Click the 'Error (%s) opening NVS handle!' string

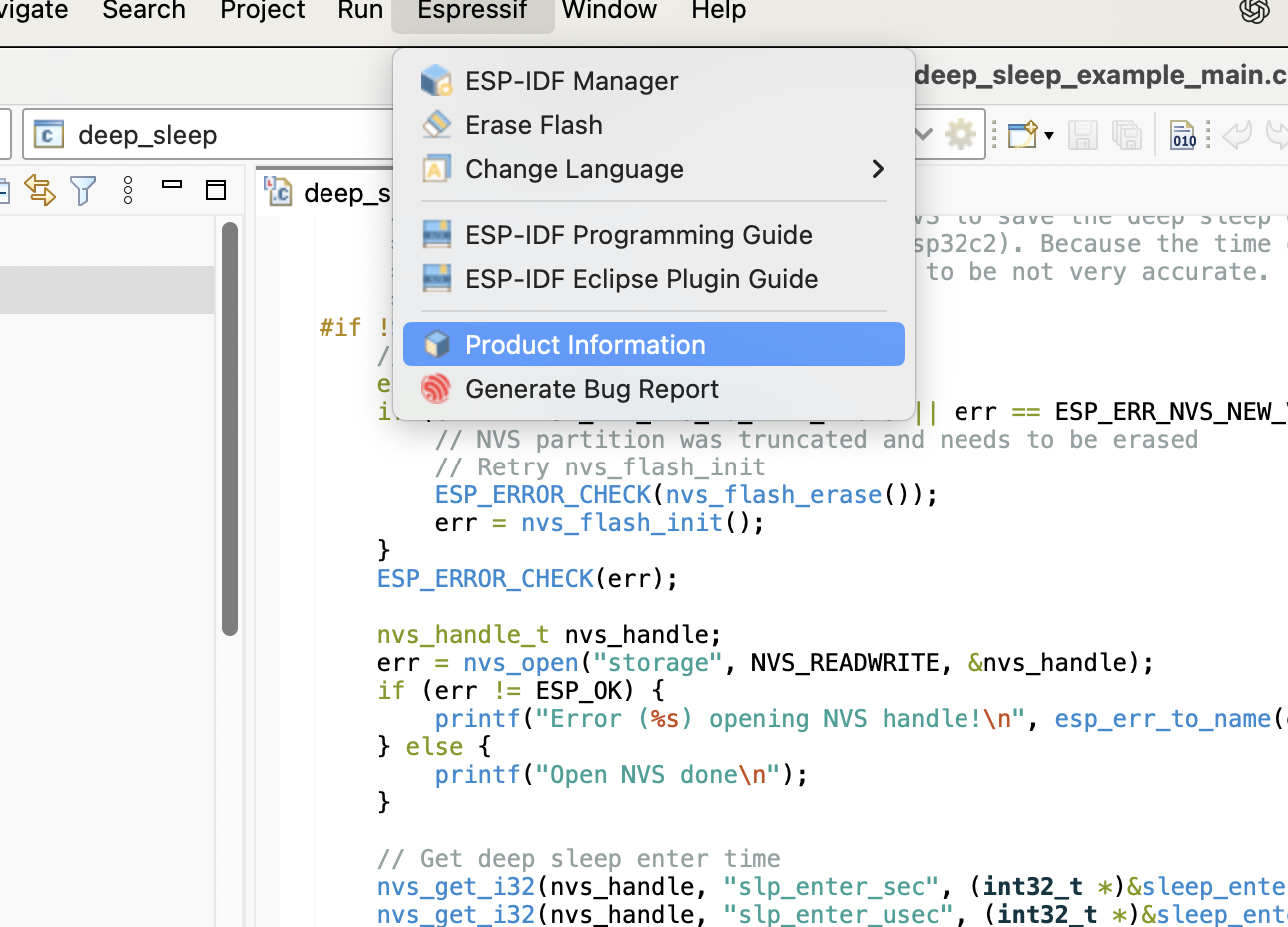pos(781,719)
